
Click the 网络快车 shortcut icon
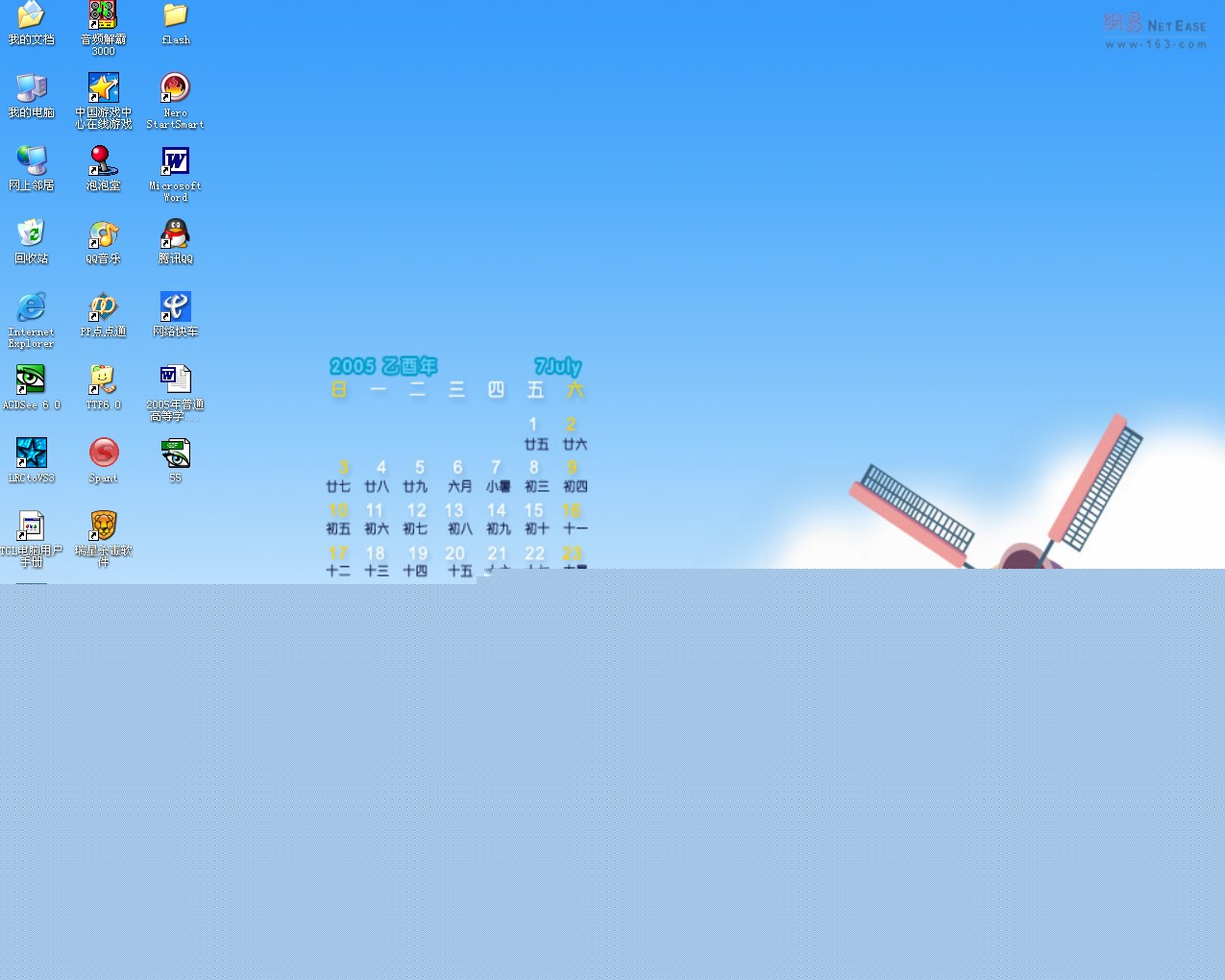[175, 307]
